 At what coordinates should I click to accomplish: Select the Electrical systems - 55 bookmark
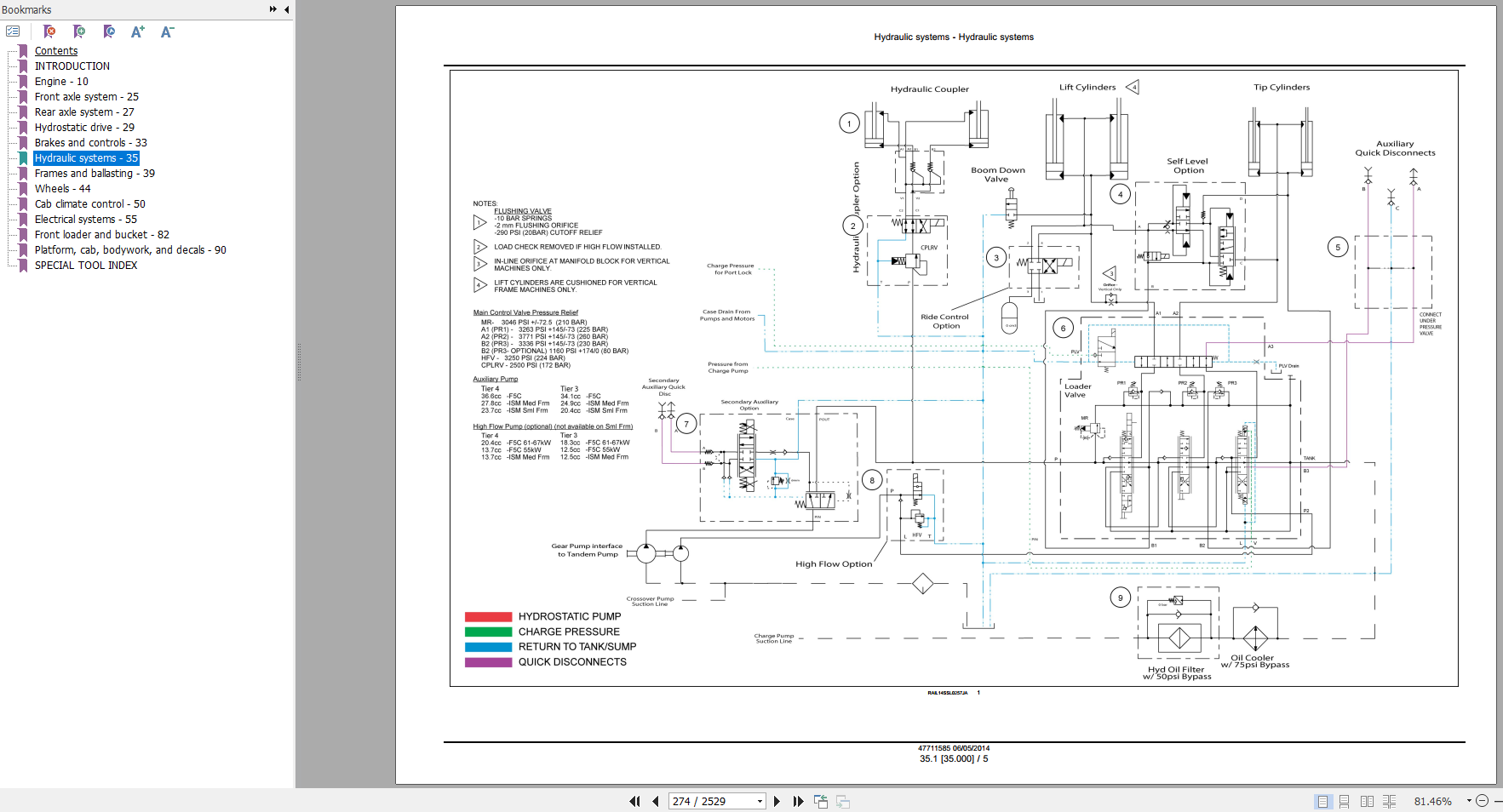point(85,220)
